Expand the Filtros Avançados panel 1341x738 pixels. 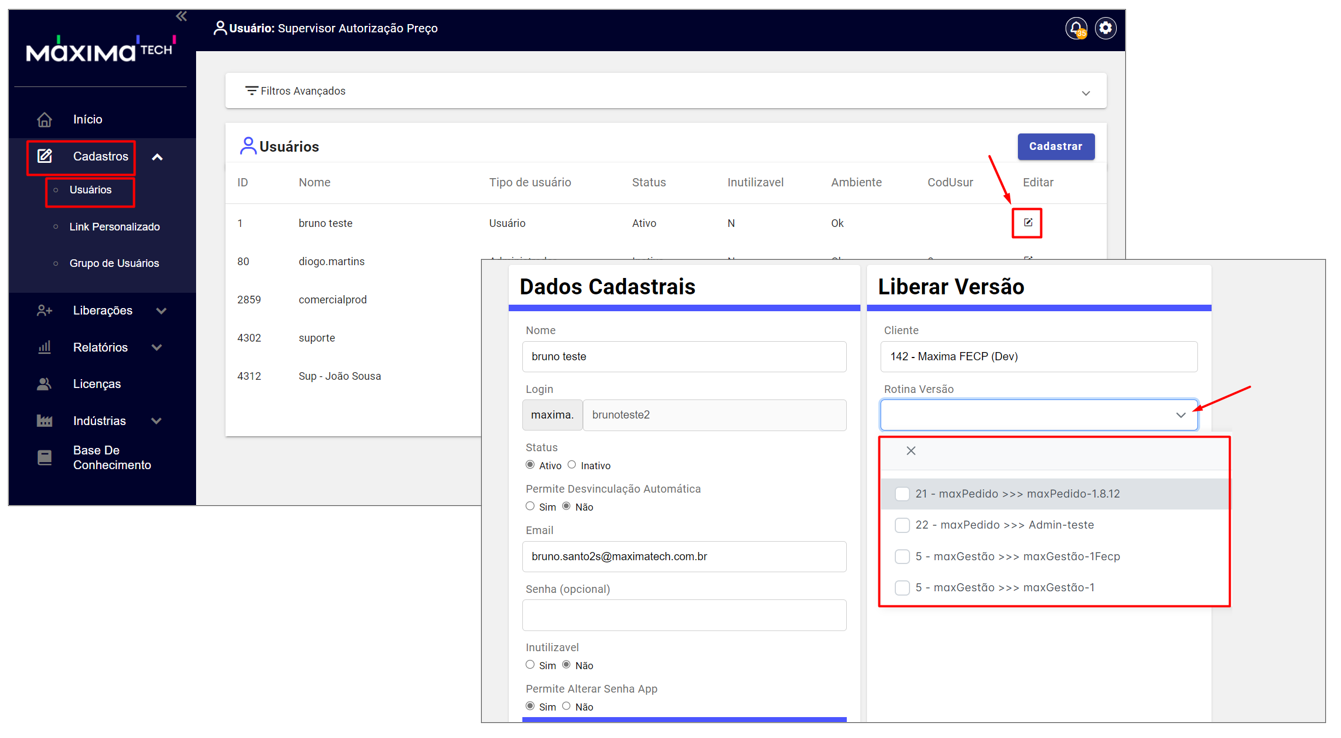[1085, 93]
